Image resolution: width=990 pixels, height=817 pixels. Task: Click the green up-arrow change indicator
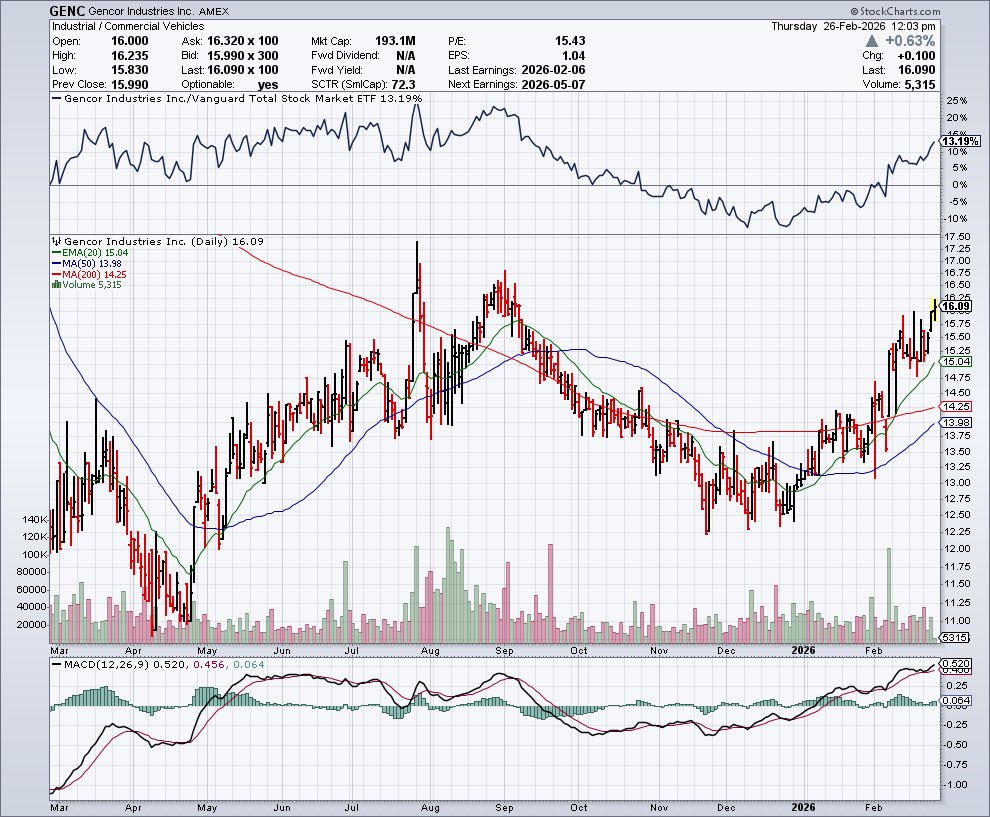(871, 41)
